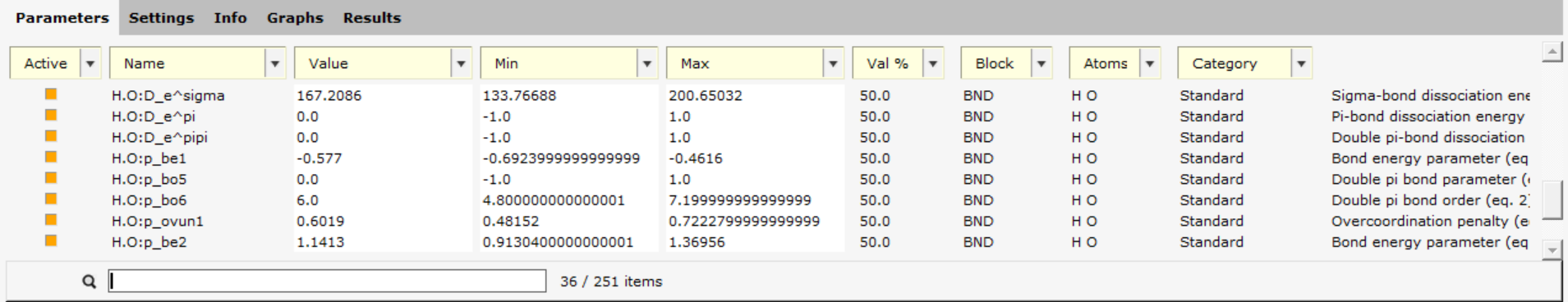Toggle active checkbox for H.O:p_ovun1

click(x=51, y=220)
